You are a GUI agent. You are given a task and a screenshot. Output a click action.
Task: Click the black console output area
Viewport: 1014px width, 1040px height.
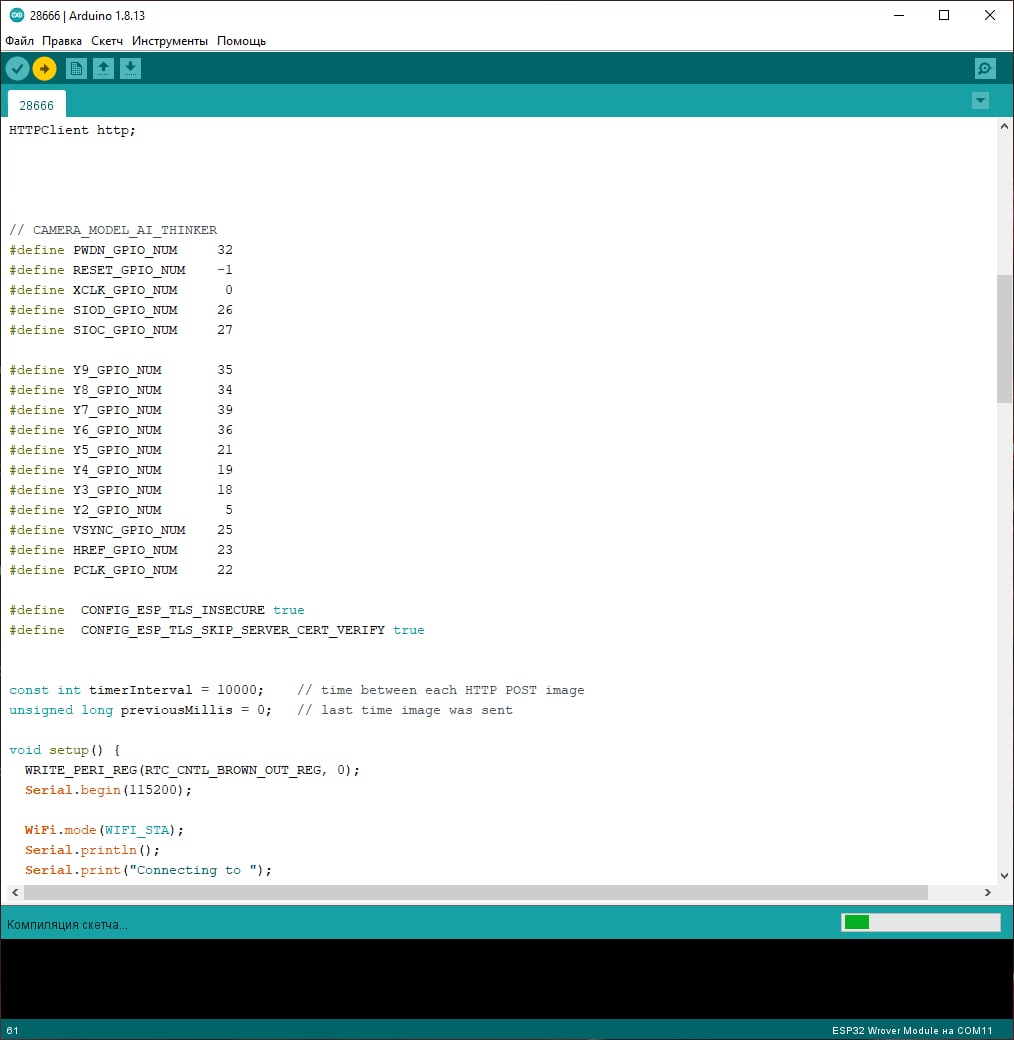pyautogui.click(x=500, y=978)
